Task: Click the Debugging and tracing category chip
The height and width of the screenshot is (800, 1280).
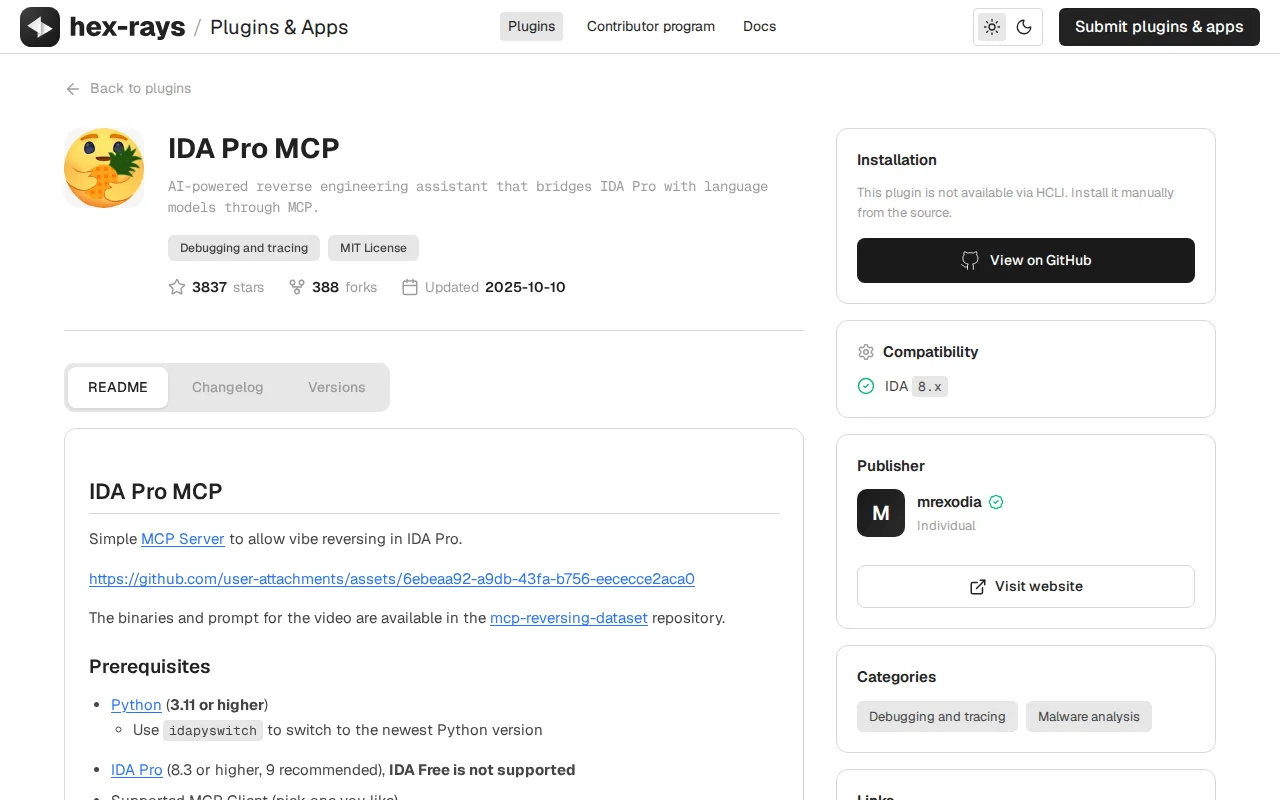Action: [x=937, y=717]
